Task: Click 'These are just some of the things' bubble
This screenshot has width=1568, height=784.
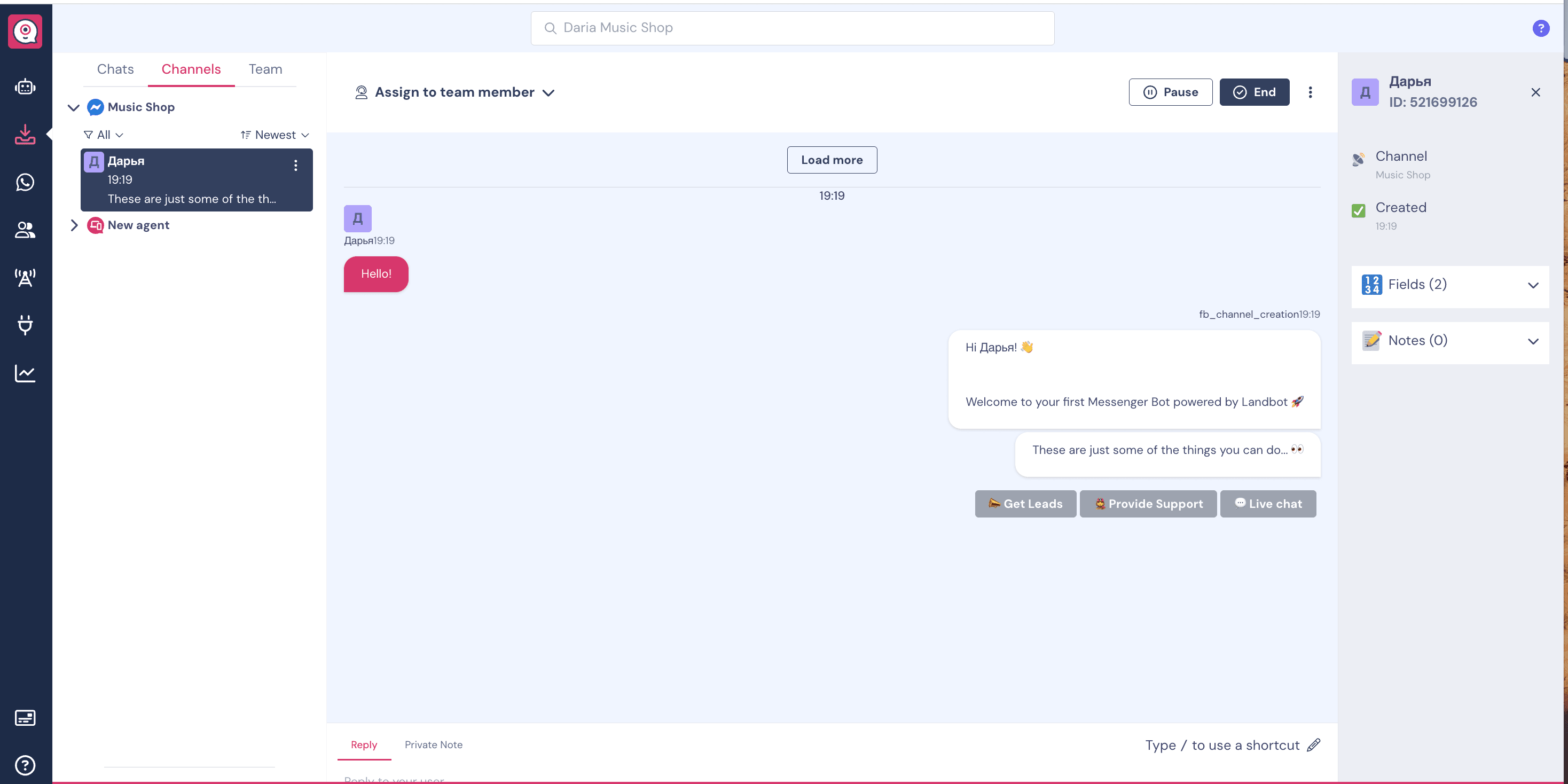Action: pos(1168,454)
